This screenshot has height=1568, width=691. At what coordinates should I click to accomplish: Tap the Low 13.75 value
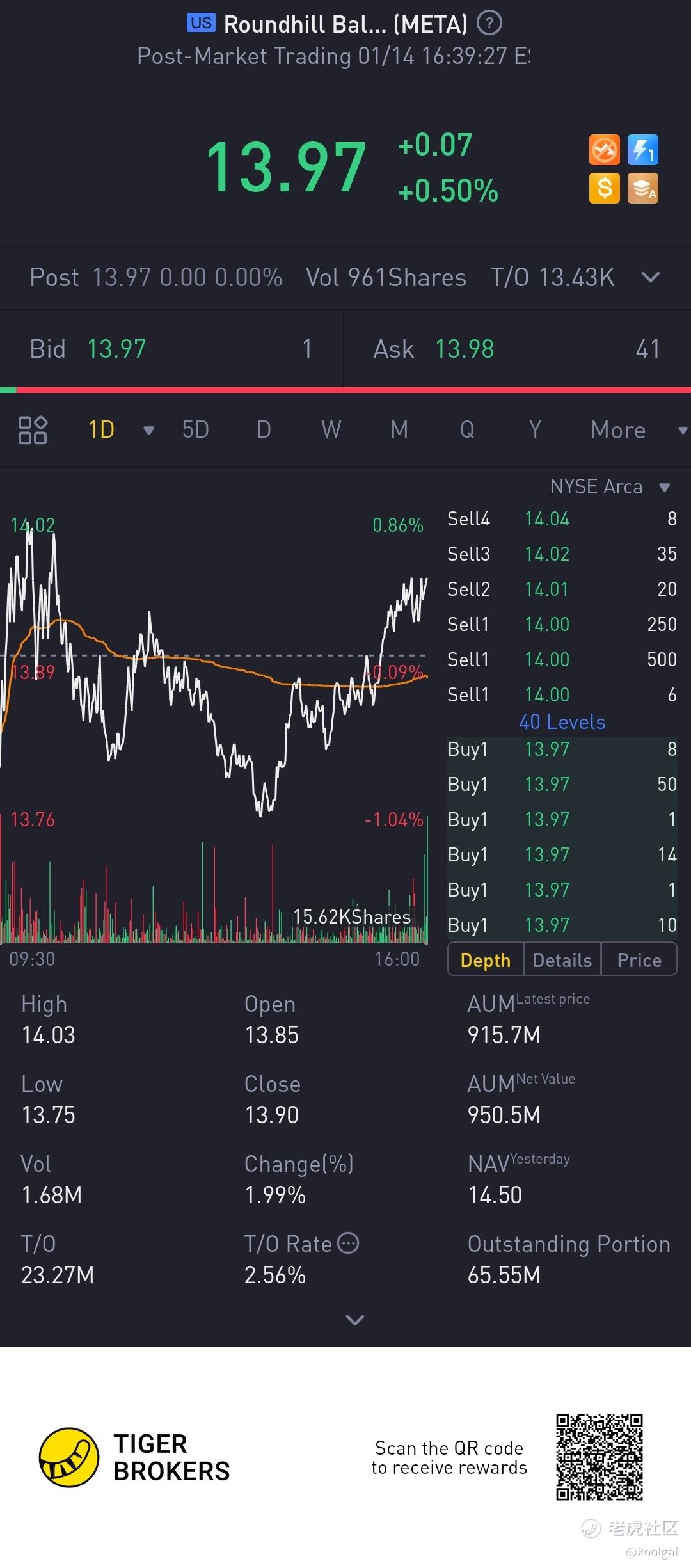[49, 1115]
